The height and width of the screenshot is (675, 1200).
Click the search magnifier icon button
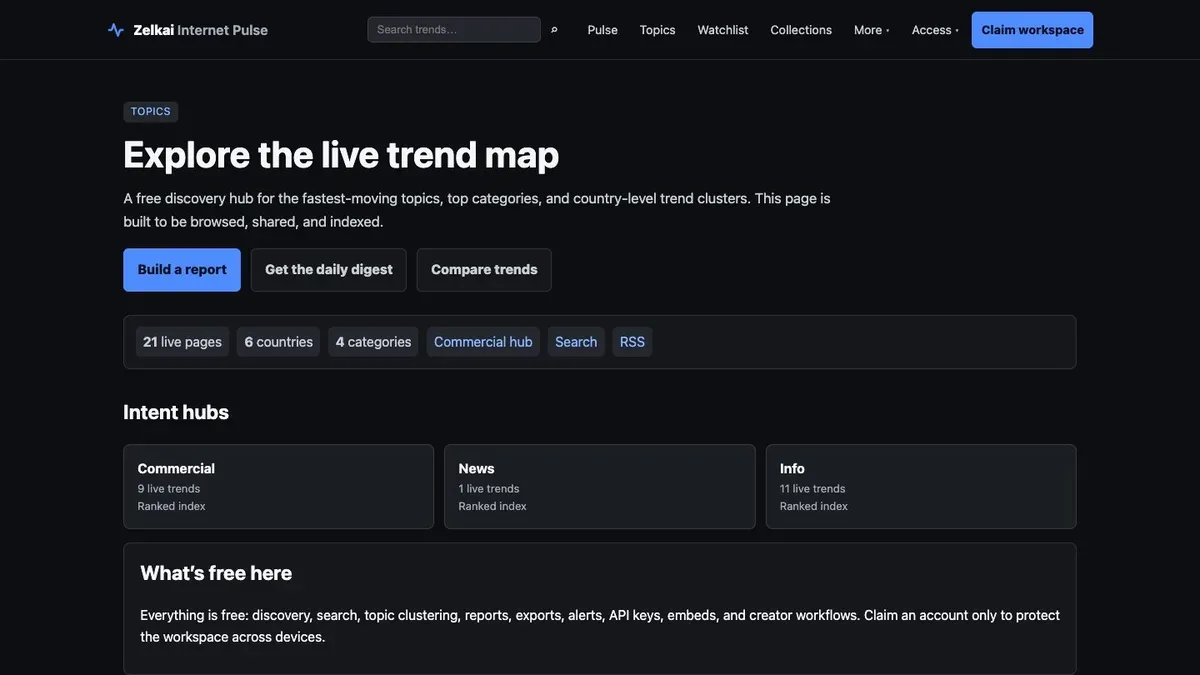(554, 30)
